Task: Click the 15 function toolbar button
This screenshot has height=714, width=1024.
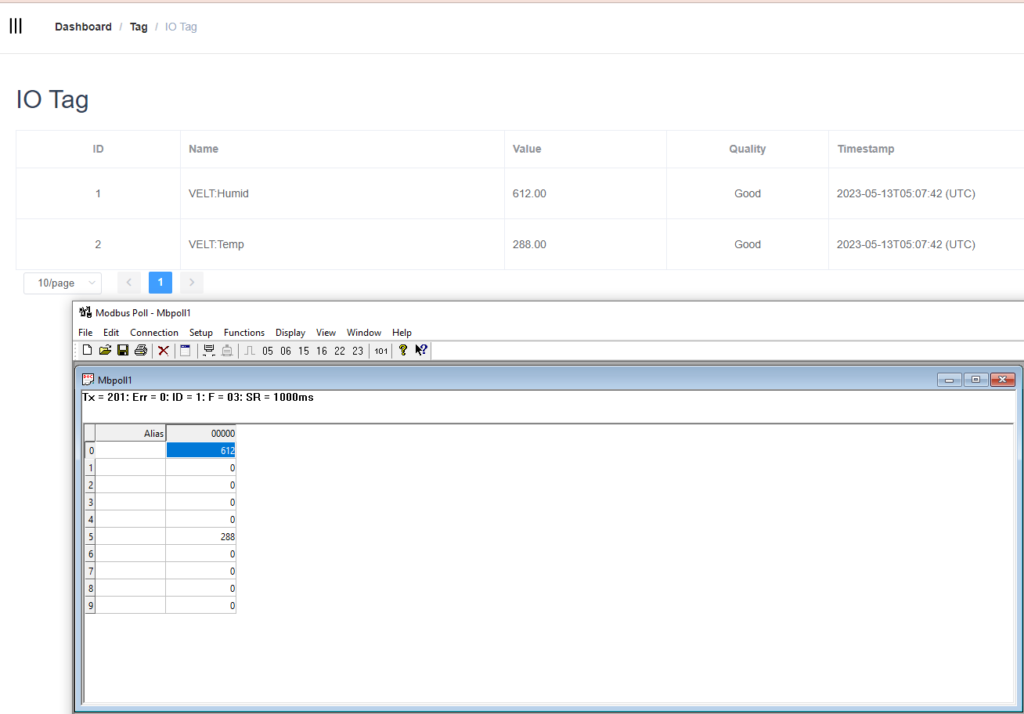Action: click(304, 351)
